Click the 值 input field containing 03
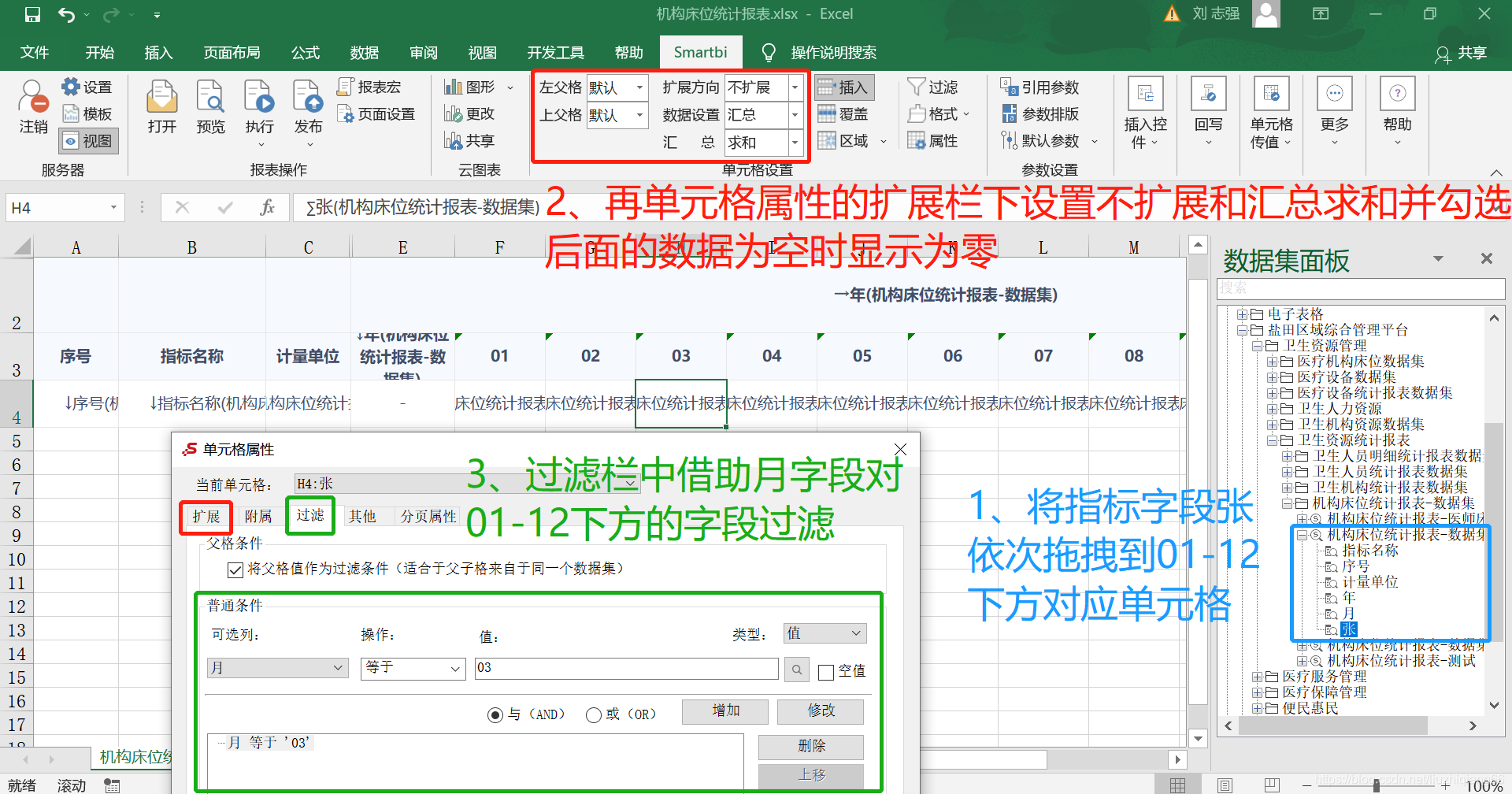The image size is (1512, 794). (x=626, y=668)
